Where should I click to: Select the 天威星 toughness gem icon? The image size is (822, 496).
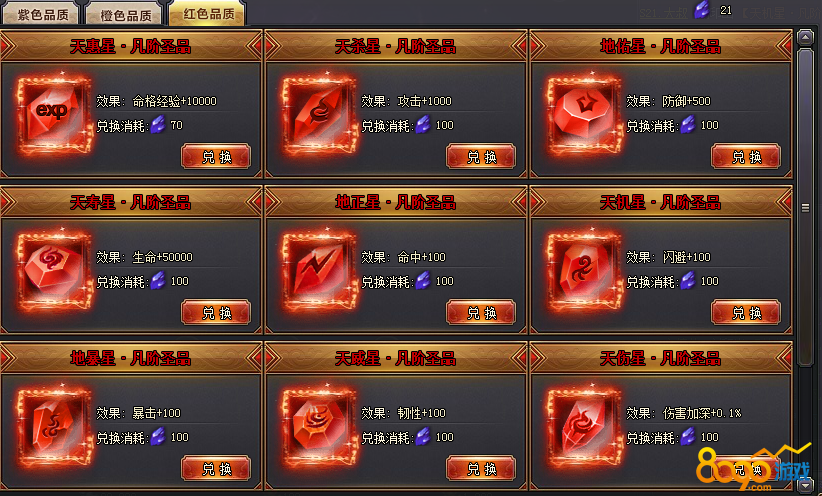[x=319, y=427]
